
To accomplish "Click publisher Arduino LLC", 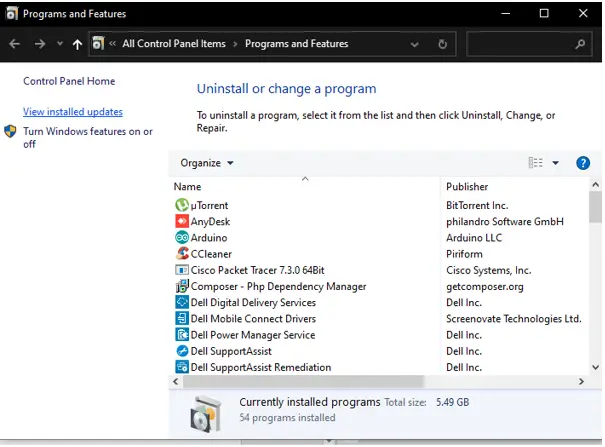I will pos(474,238).
